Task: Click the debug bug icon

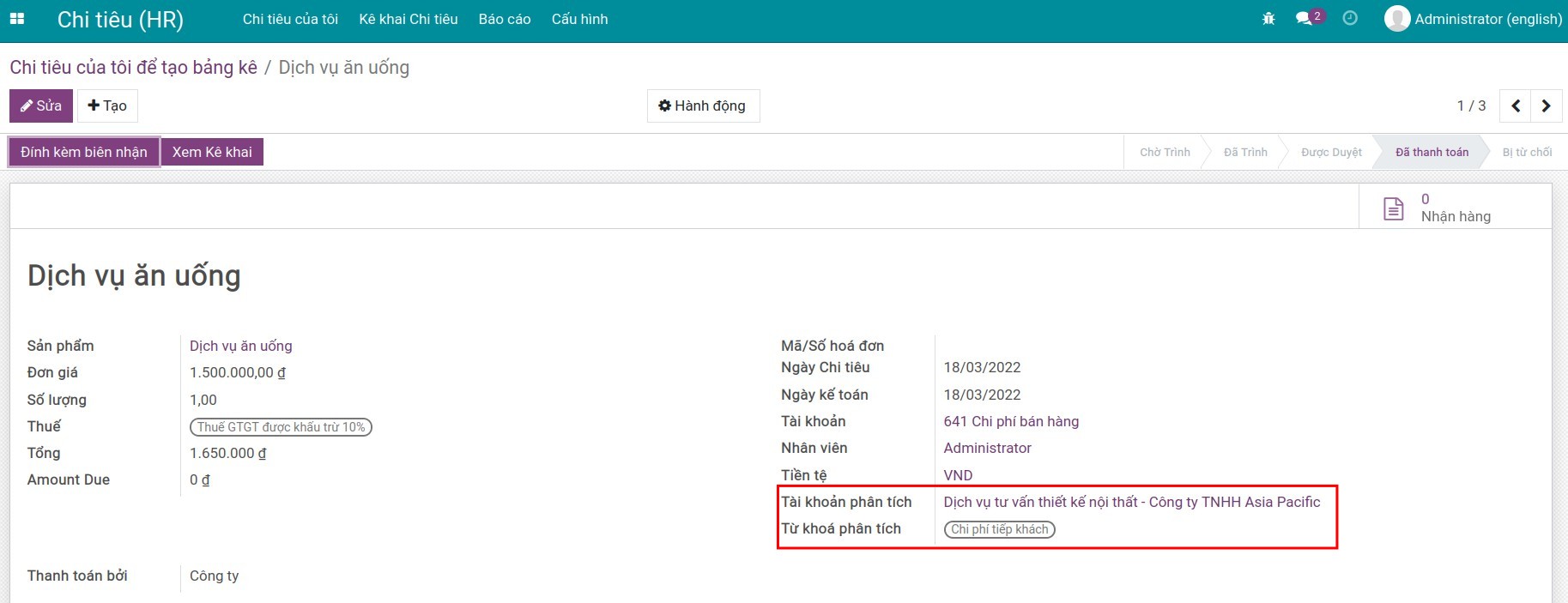Action: pos(1268,19)
